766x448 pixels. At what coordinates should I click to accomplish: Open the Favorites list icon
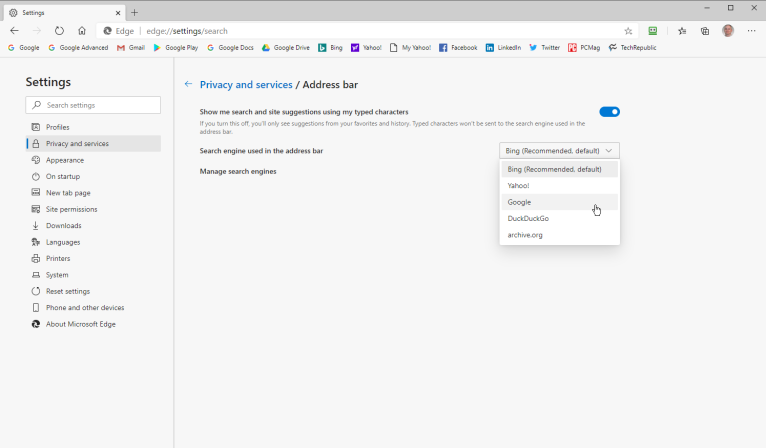click(x=682, y=31)
